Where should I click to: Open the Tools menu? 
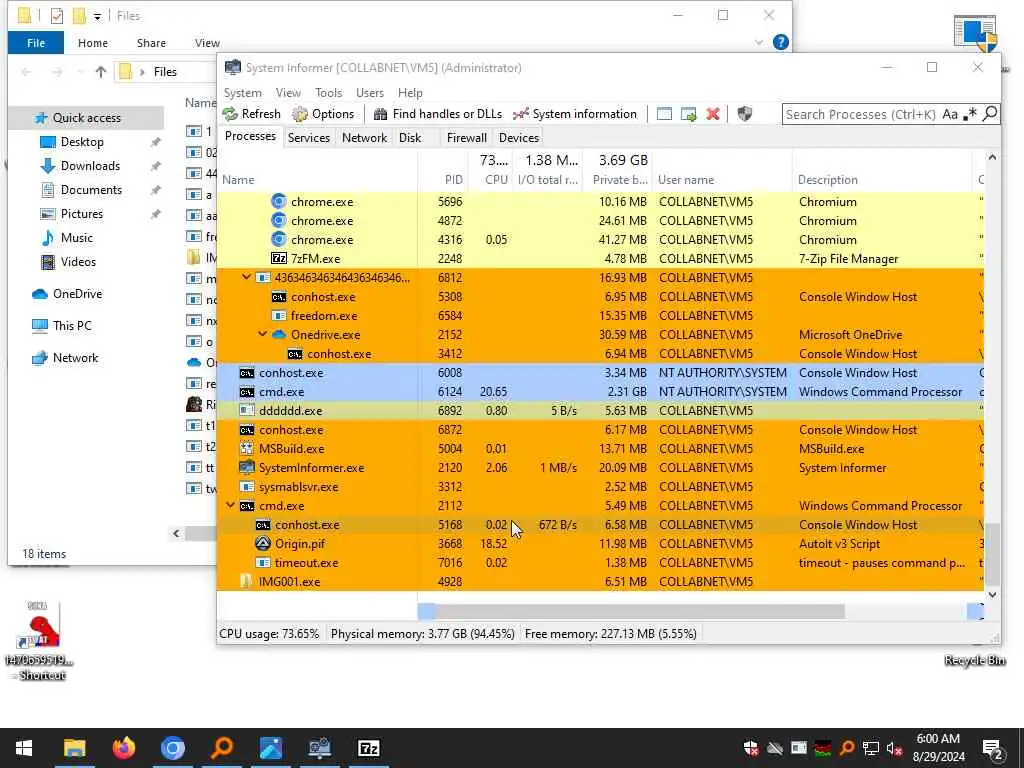[x=328, y=93]
